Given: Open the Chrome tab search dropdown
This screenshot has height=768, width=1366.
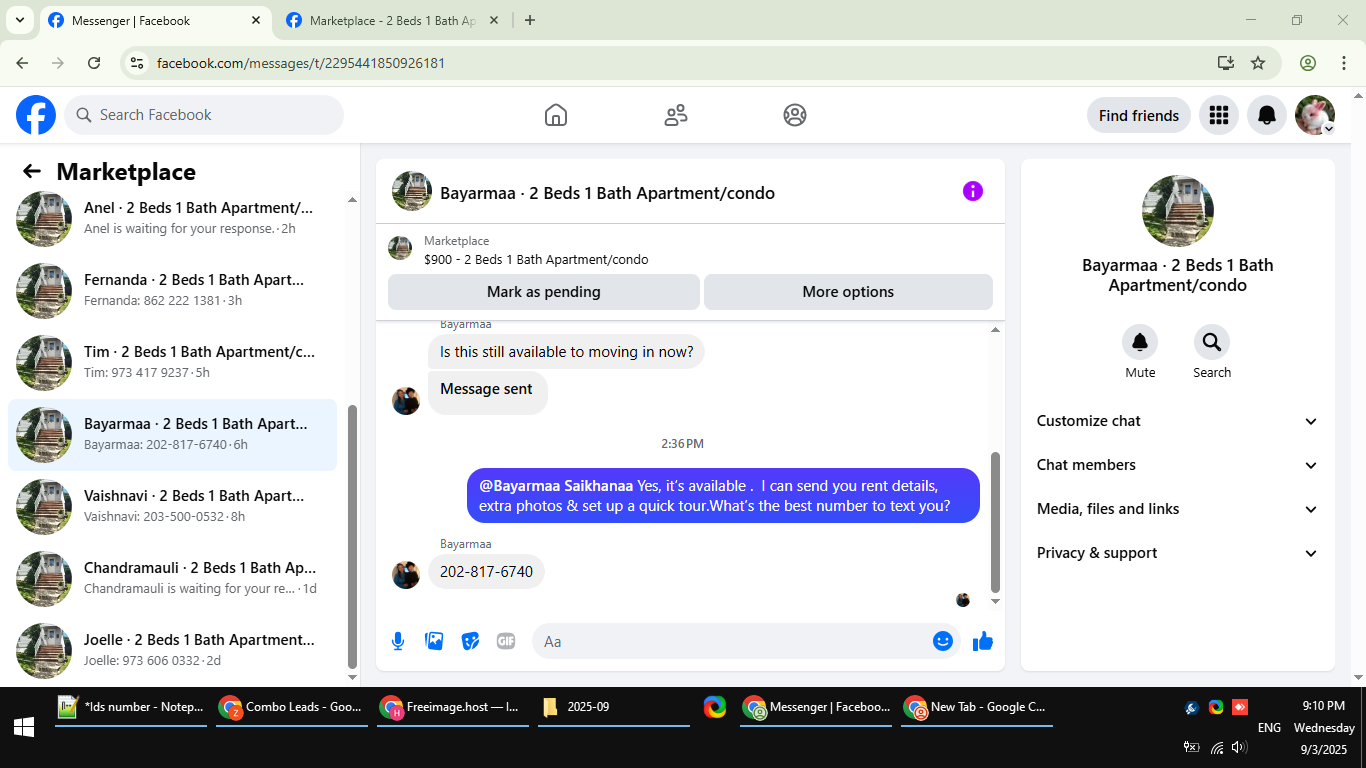Looking at the screenshot, I should point(19,20).
